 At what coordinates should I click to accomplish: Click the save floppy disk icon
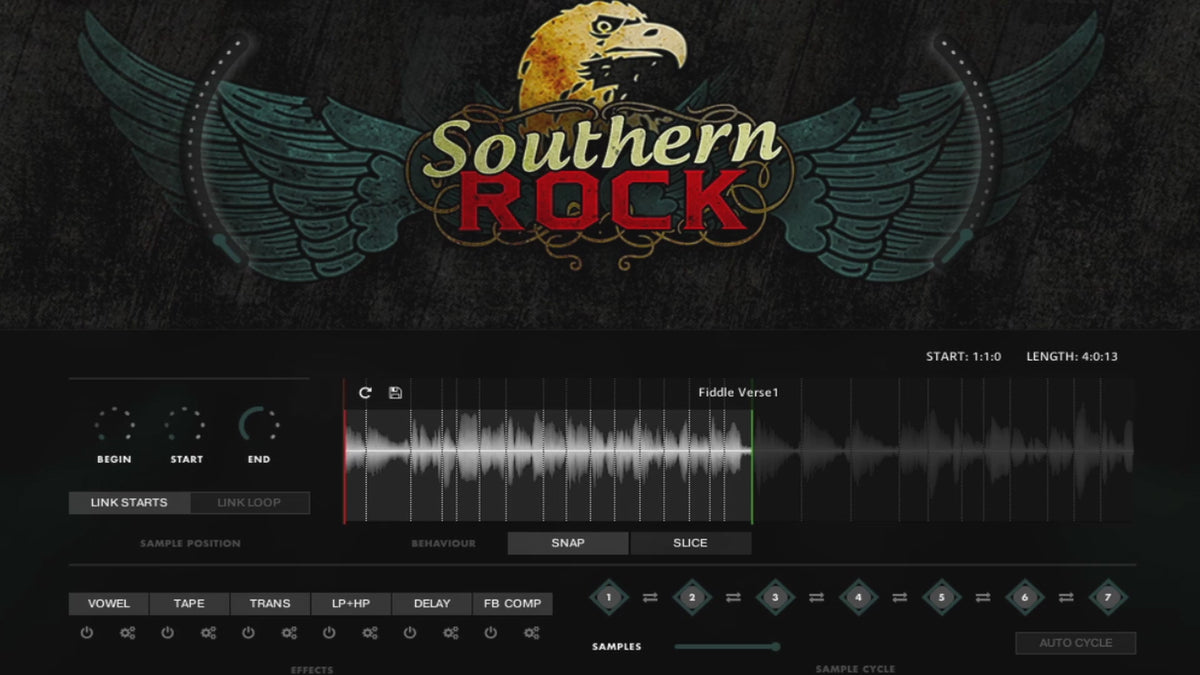(x=395, y=393)
